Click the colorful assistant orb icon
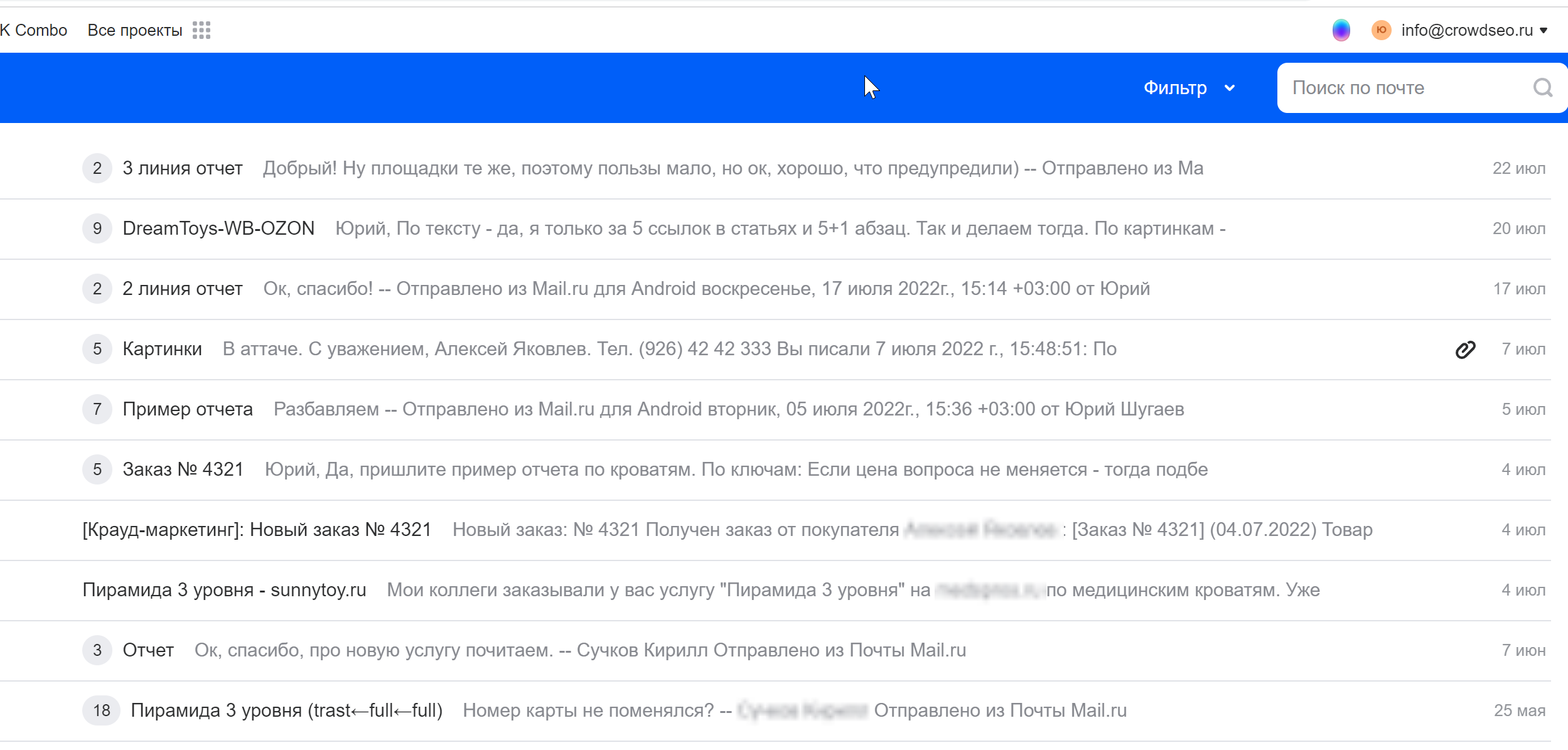 tap(1341, 30)
